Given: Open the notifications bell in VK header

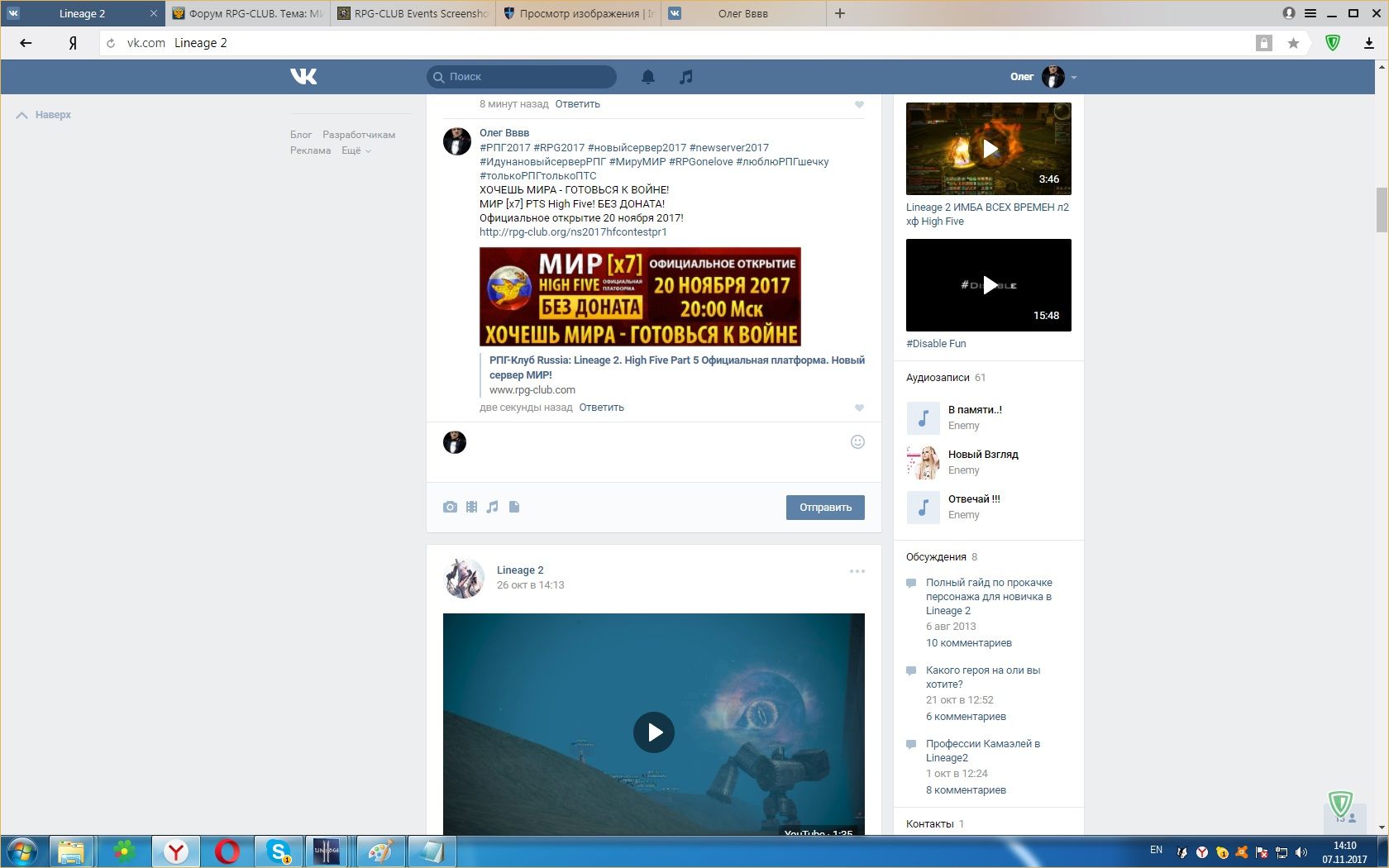Looking at the screenshot, I should coord(648,76).
